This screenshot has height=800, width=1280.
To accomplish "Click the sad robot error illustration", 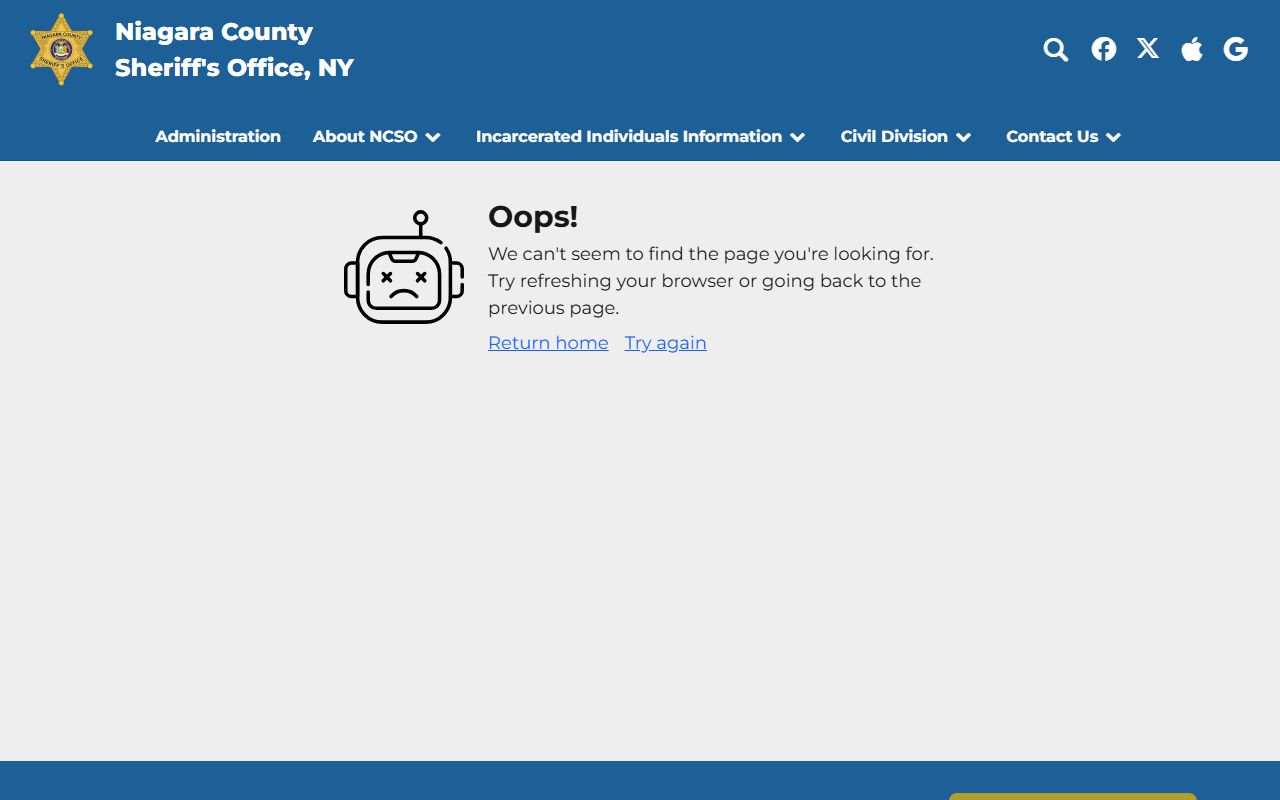I will tap(404, 267).
